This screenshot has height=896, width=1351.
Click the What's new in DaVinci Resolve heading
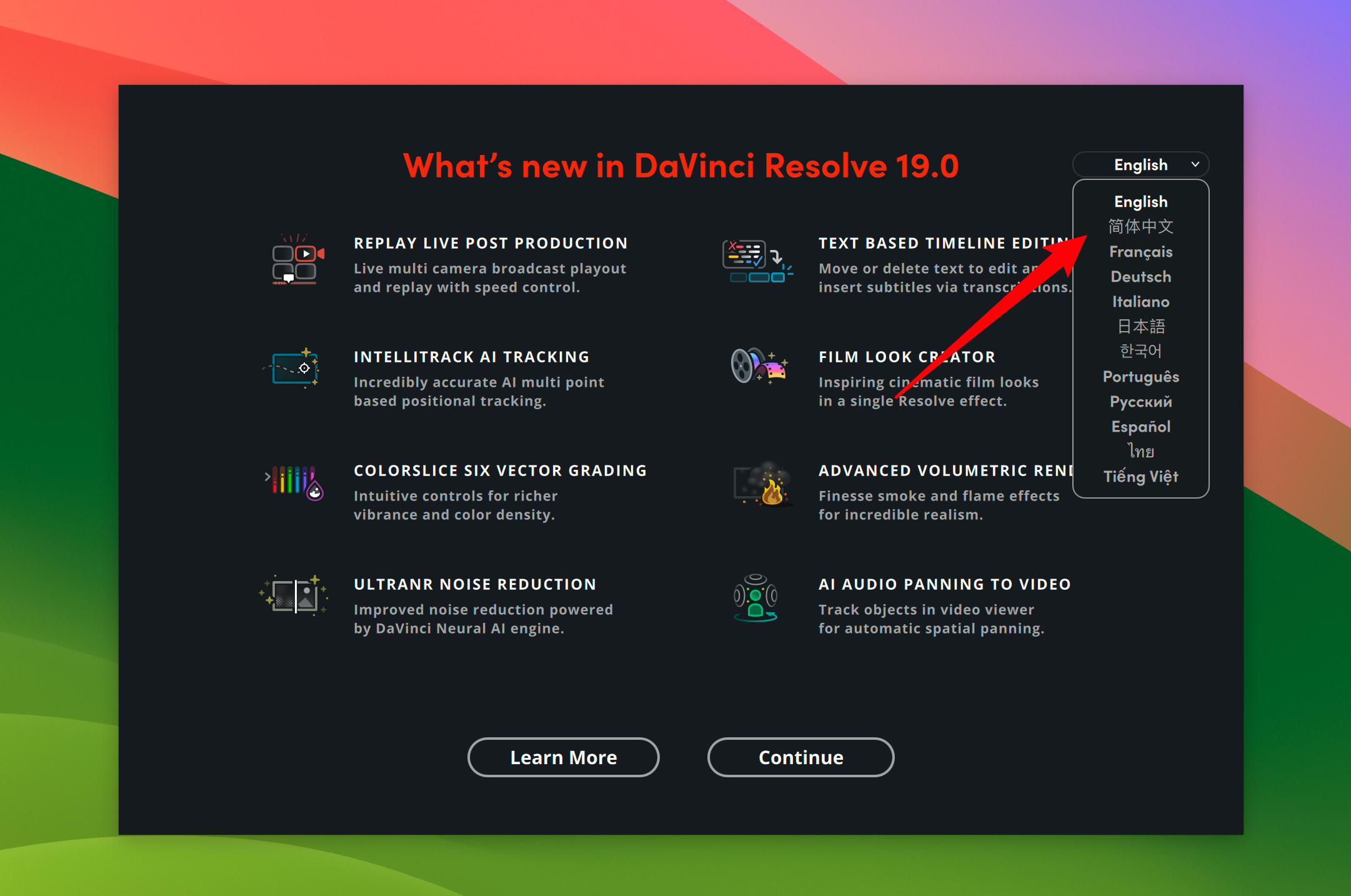(x=680, y=166)
